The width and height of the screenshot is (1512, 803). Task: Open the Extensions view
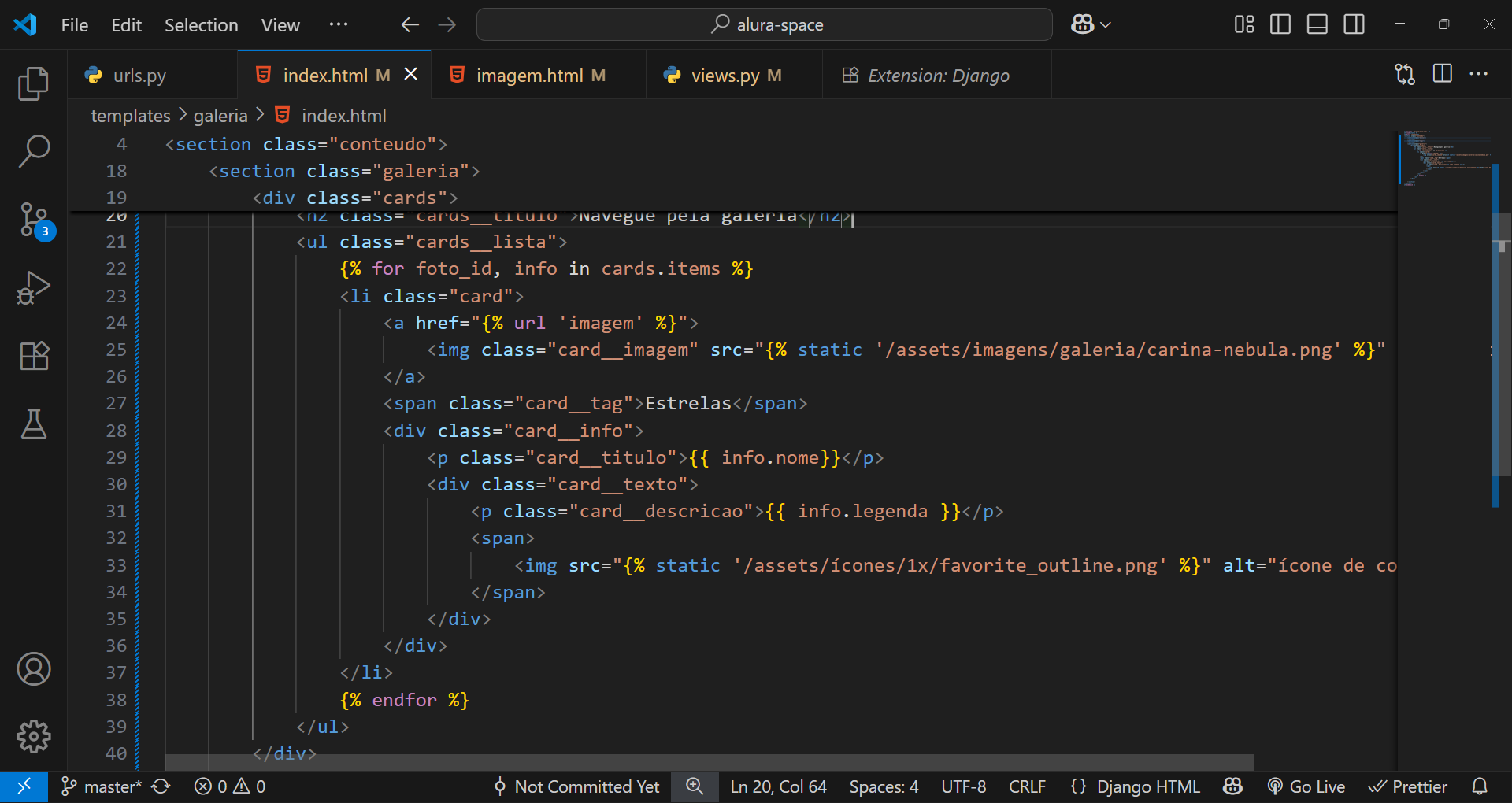(33, 356)
